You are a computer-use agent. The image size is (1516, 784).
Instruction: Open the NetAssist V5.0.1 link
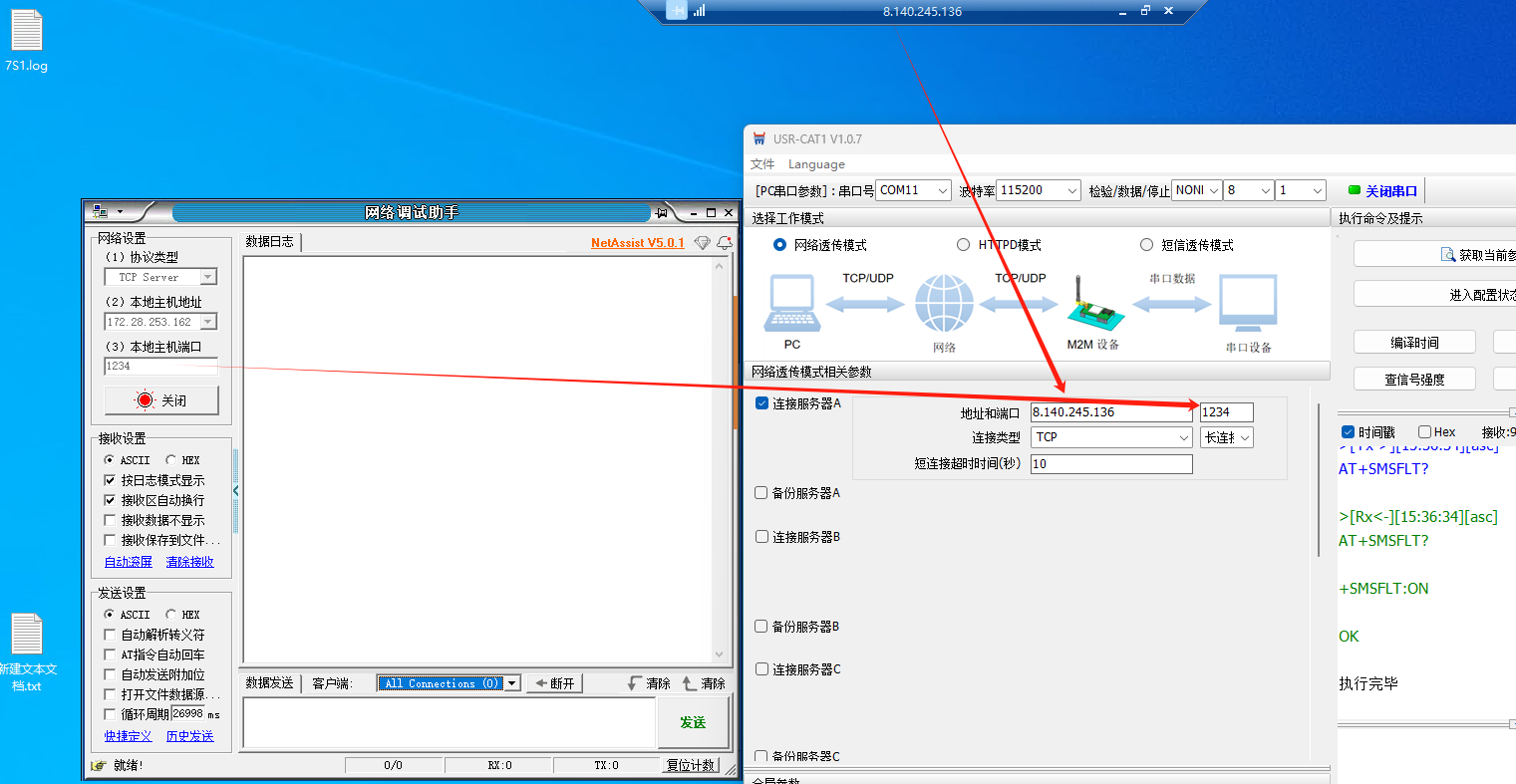pos(638,243)
